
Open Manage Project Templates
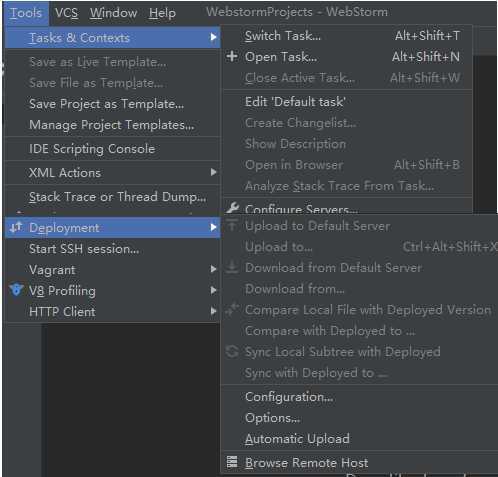tap(112, 125)
